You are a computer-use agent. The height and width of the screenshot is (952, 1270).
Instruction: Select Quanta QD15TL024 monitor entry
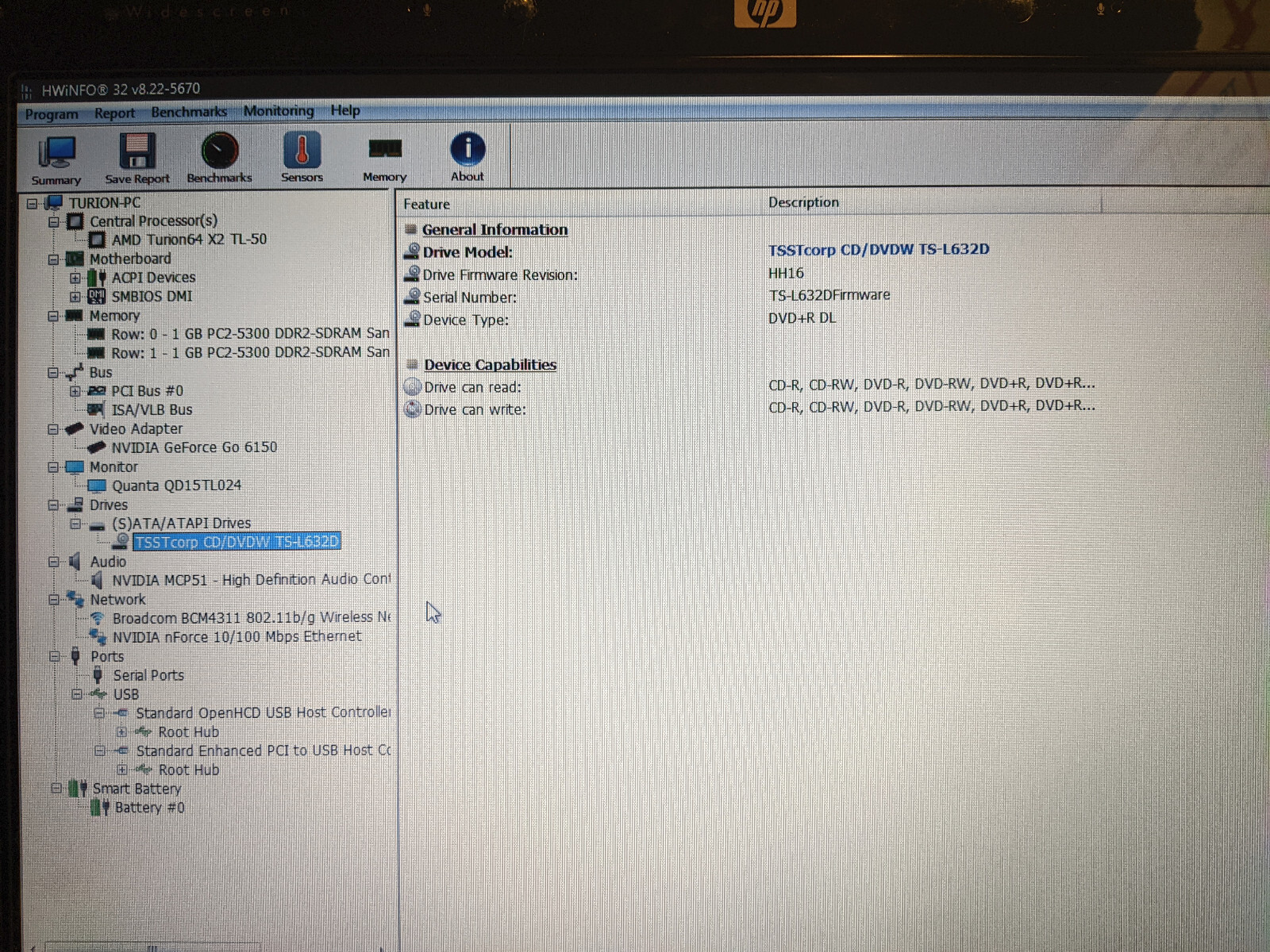[176, 486]
